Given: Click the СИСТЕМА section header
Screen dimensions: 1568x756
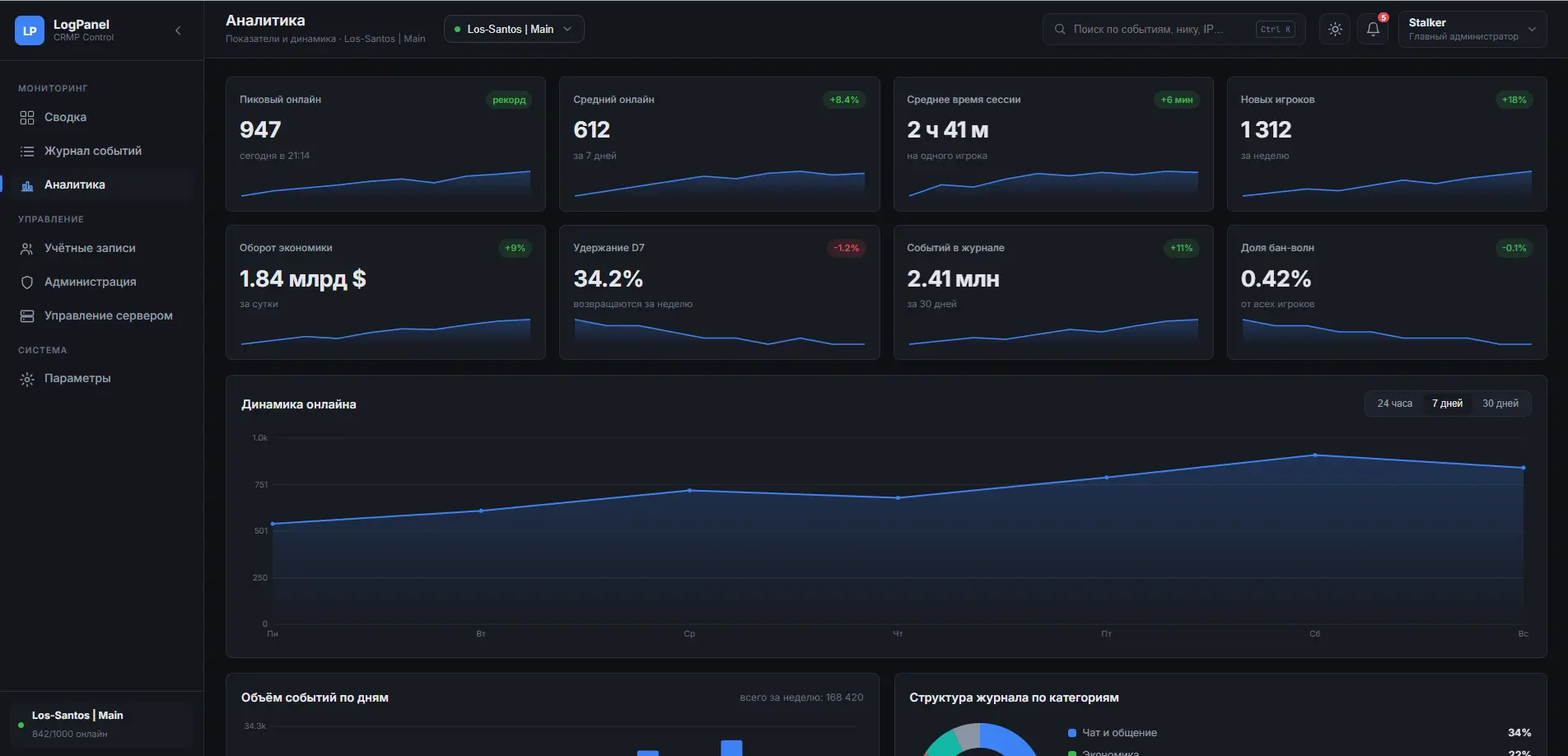Looking at the screenshot, I should point(43,351).
